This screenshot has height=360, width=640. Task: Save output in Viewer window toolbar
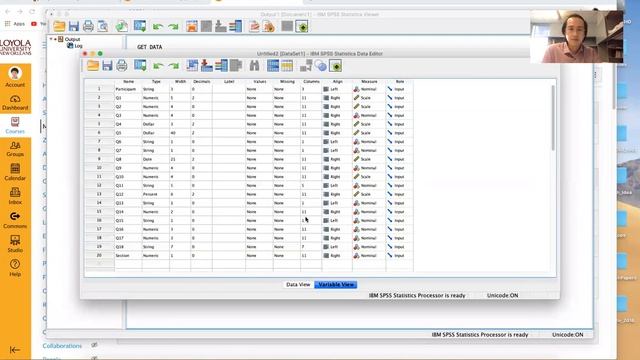tap(73, 27)
